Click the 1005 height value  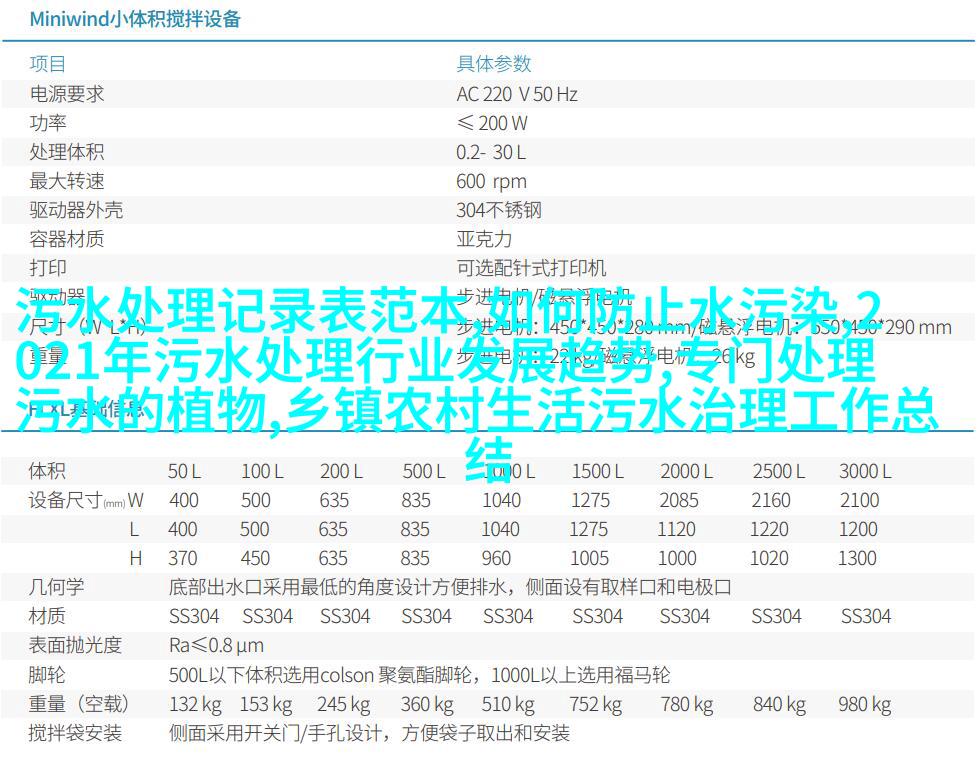(x=589, y=558)
